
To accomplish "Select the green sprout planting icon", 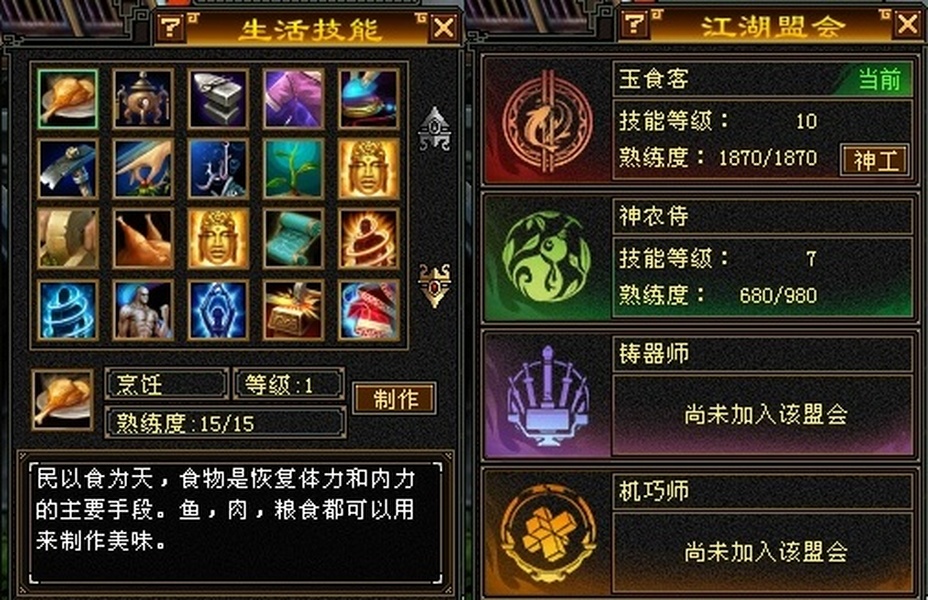I will point(293,169).
